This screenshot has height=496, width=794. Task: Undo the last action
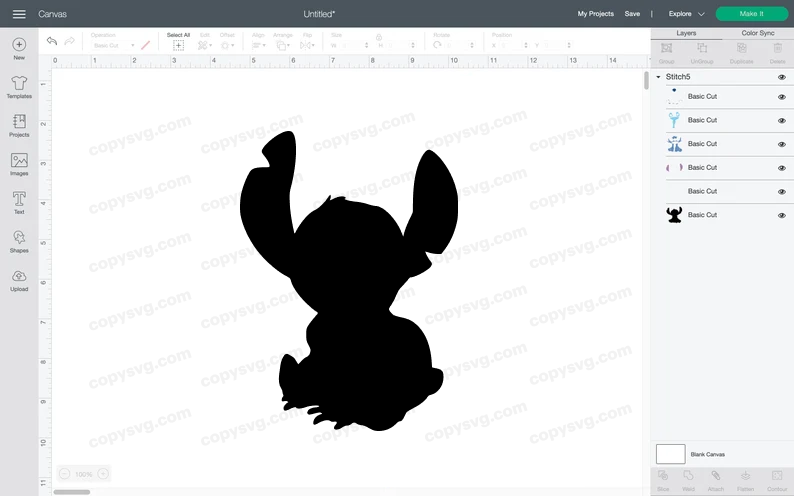[52, 41]
